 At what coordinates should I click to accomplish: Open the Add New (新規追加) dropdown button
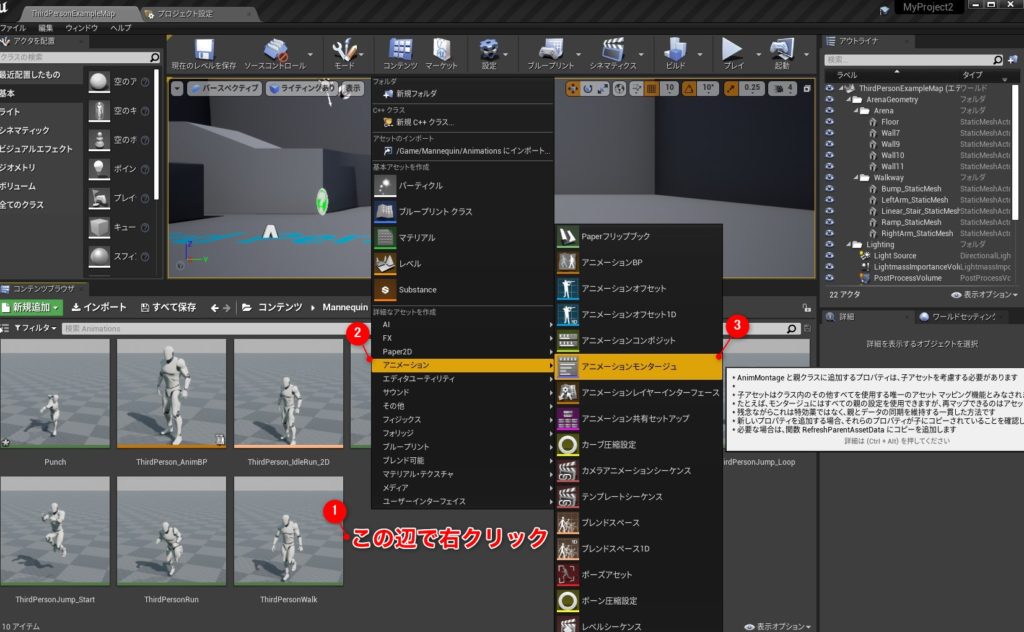click(x=31, y=307)
